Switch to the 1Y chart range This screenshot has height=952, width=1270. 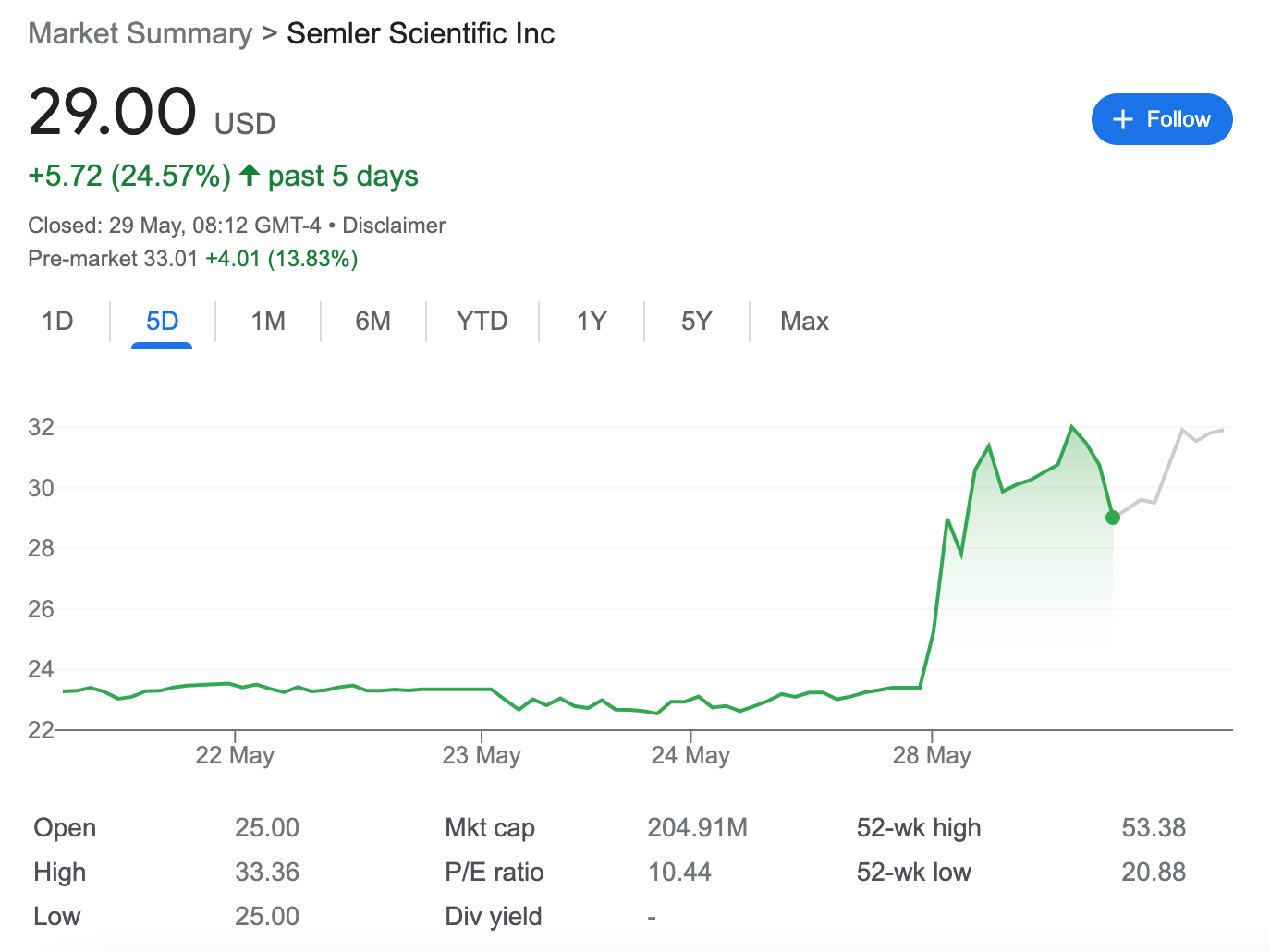point(592,321)
